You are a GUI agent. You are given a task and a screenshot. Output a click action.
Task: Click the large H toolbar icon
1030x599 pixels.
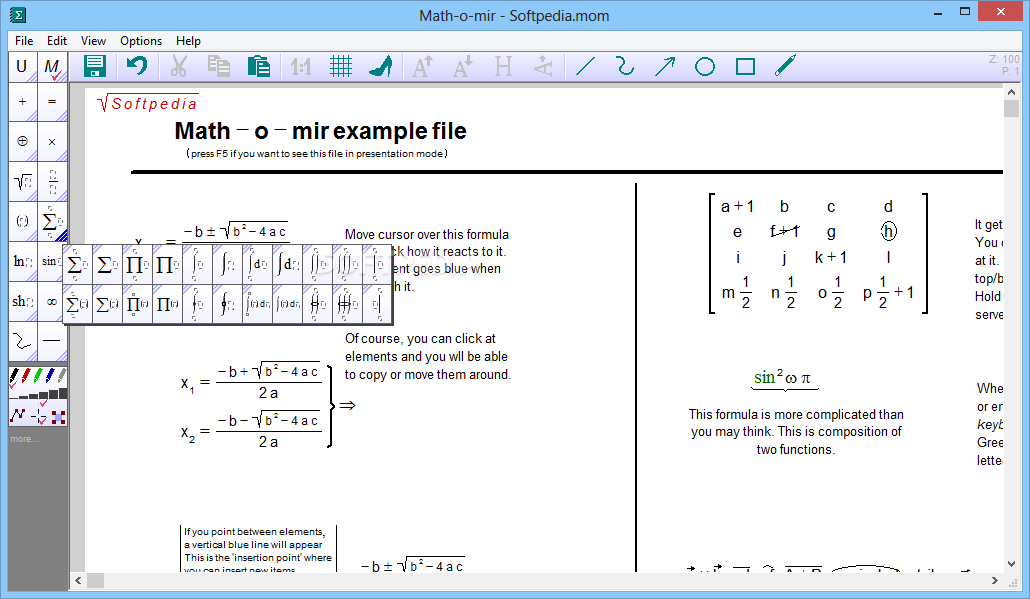[504, 66]
